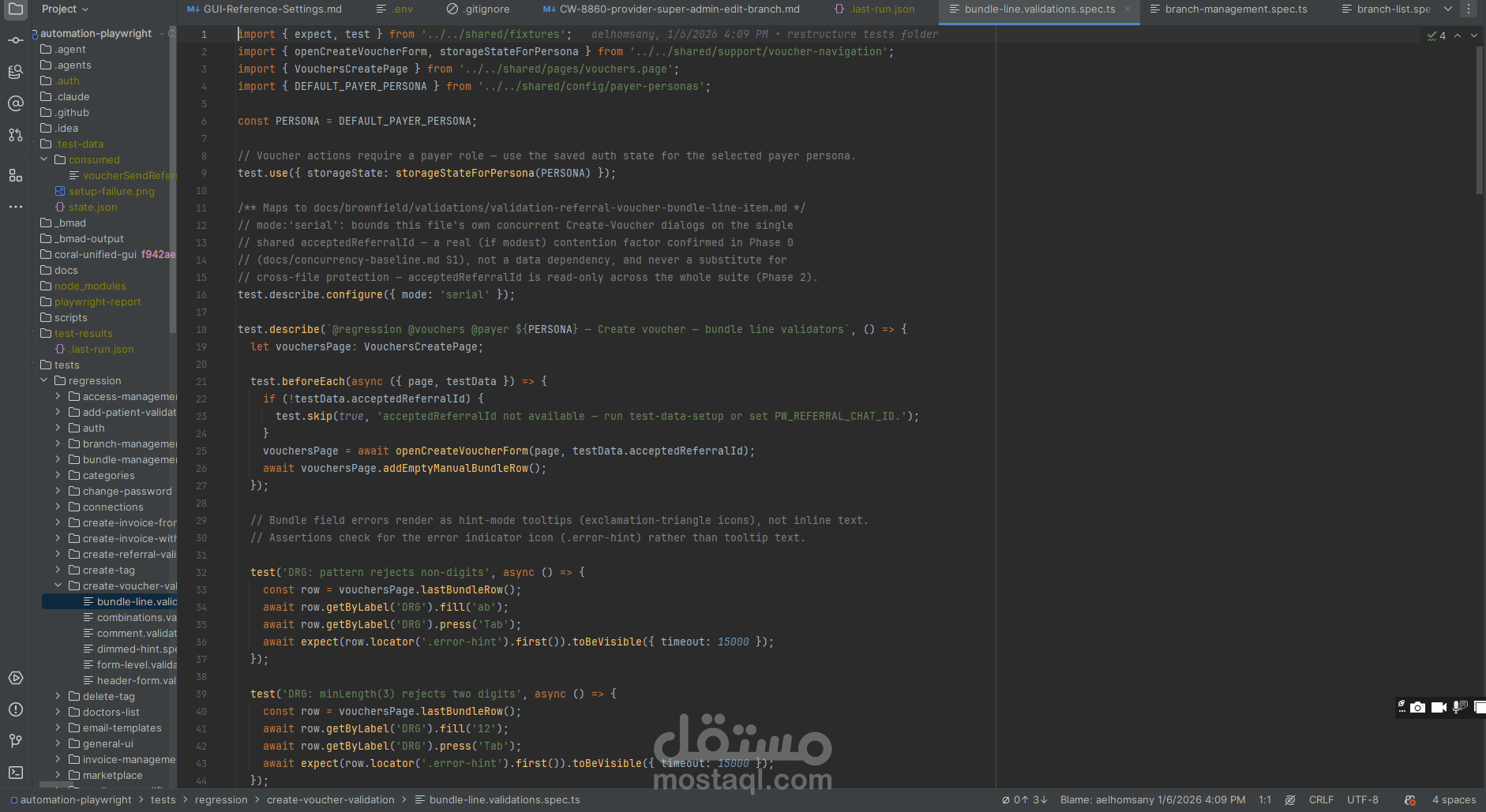Click the @ icon in left sidebar
This screenshot has height=812, width=1486.
coord(16,103)
